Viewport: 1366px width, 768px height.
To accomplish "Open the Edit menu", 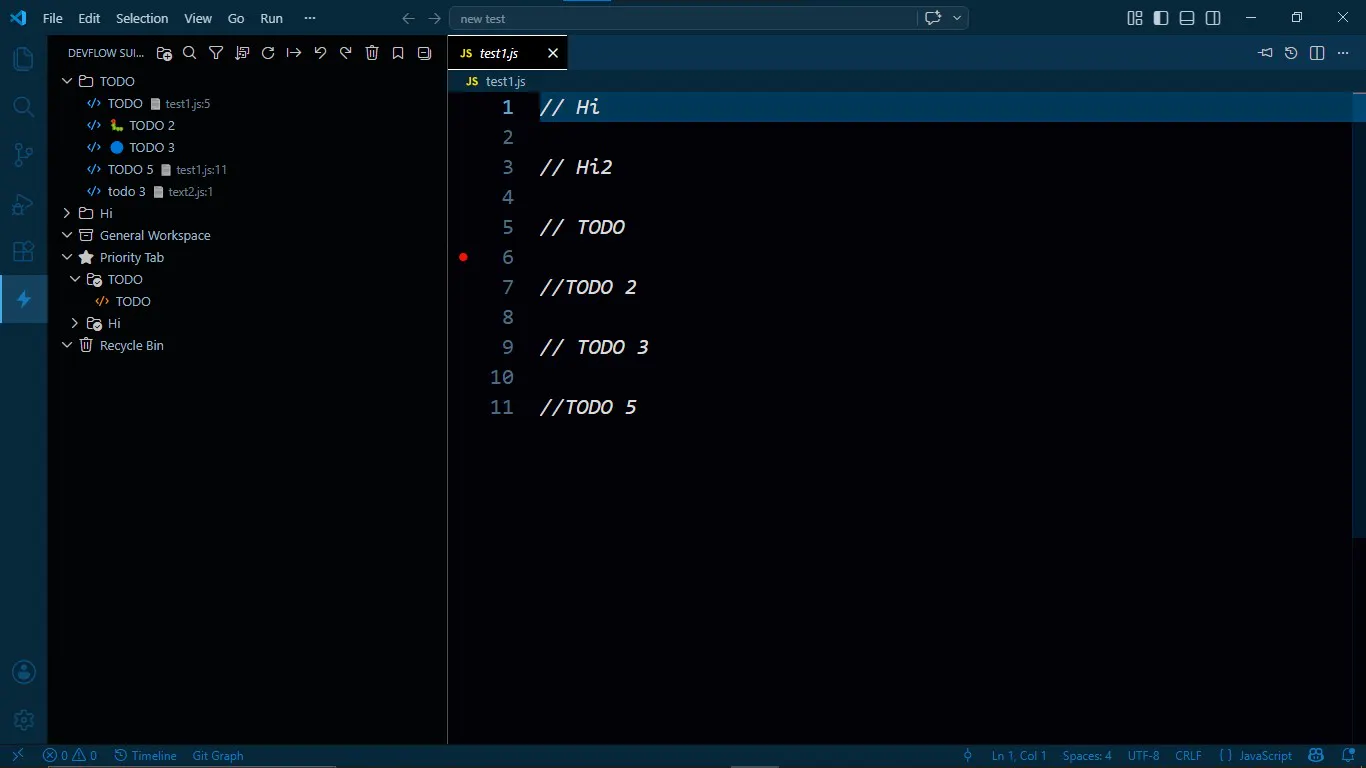I will (x=89, y=18).
